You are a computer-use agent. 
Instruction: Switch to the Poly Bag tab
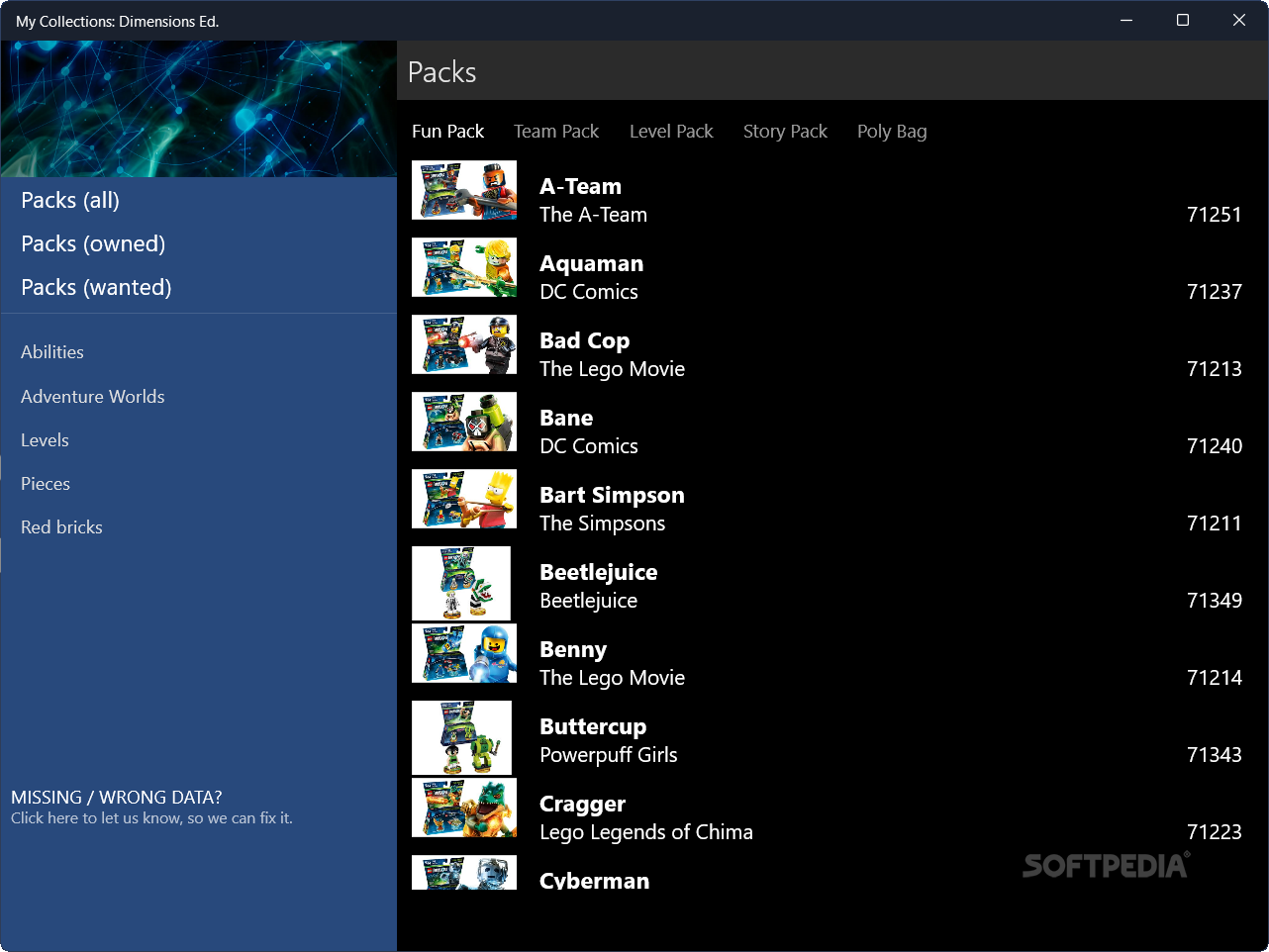click(x=892, y=132)
